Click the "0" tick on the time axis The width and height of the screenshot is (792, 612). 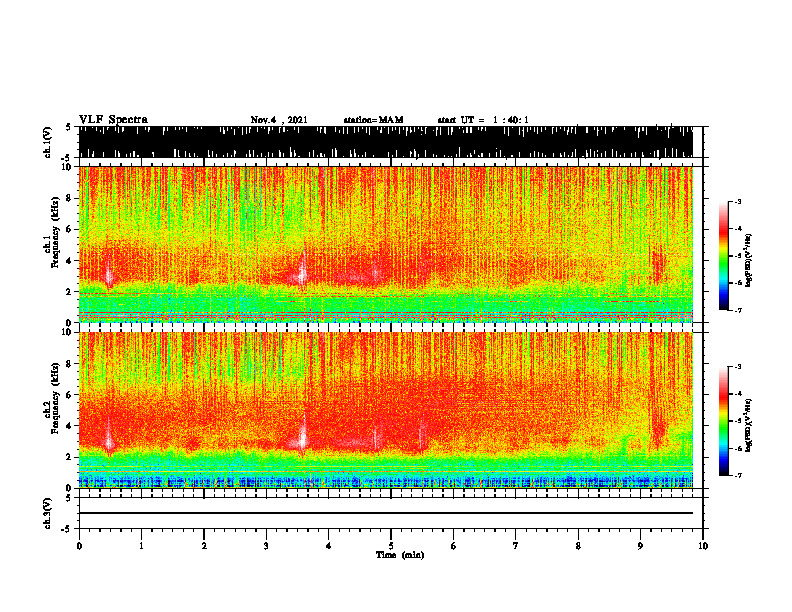point(79,546)
